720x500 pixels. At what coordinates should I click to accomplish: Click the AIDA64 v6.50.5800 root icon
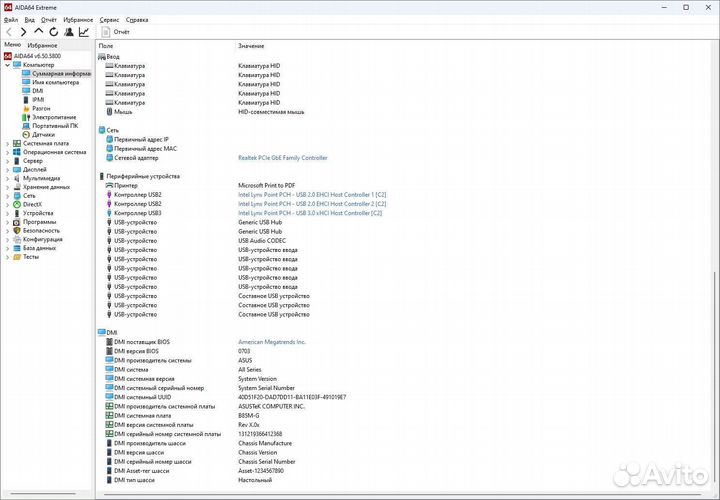[x=7, y=56]
